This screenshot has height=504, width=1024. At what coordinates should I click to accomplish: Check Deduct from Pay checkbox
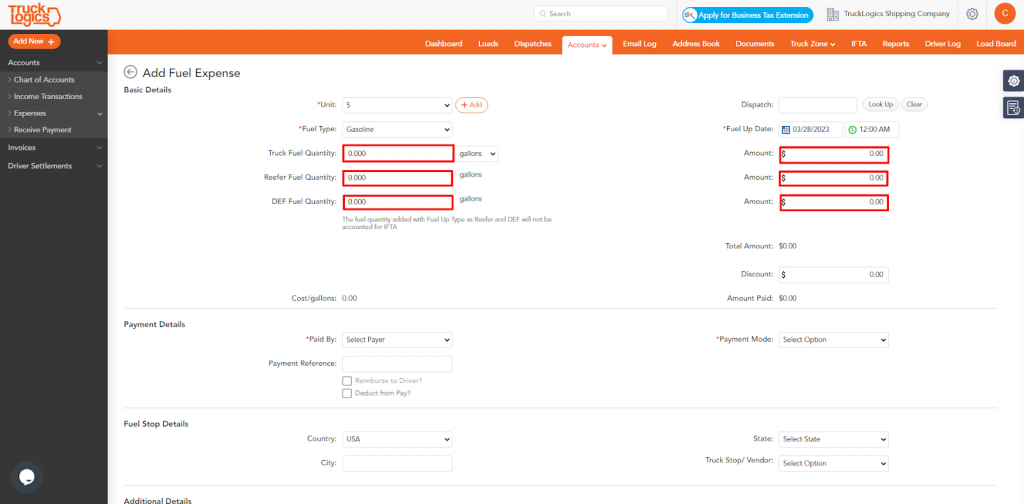(347, 393)
